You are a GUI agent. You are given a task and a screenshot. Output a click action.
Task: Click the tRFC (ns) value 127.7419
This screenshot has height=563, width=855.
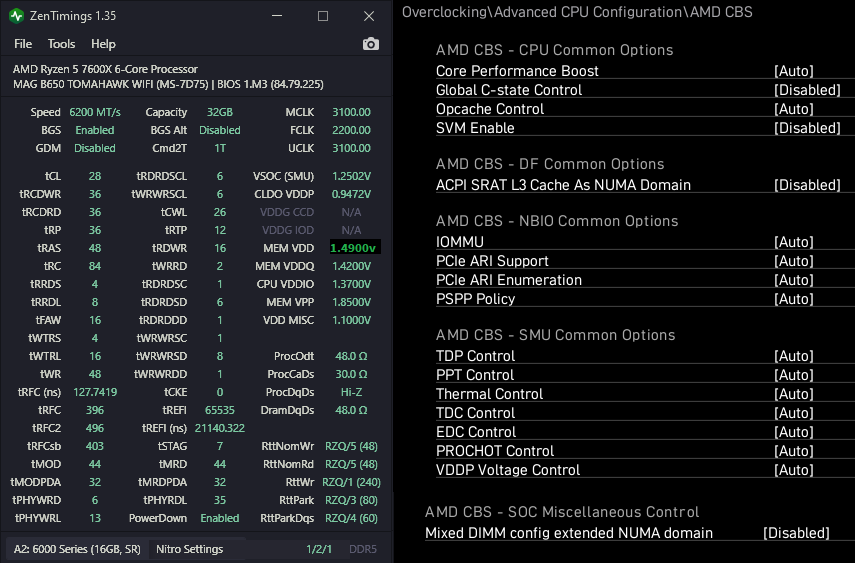coord(95,392)
